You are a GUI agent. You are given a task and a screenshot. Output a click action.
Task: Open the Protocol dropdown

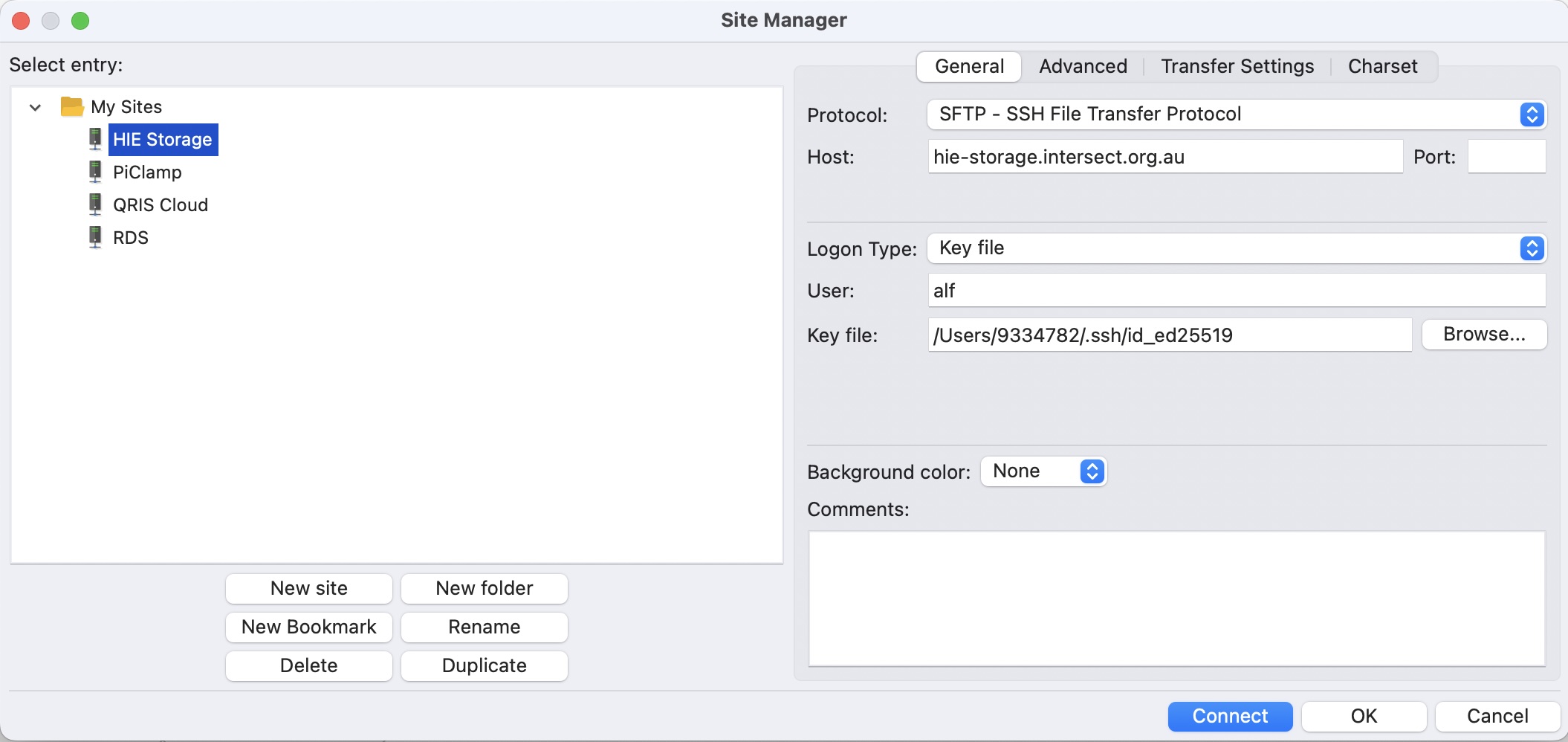[1237, 114]
